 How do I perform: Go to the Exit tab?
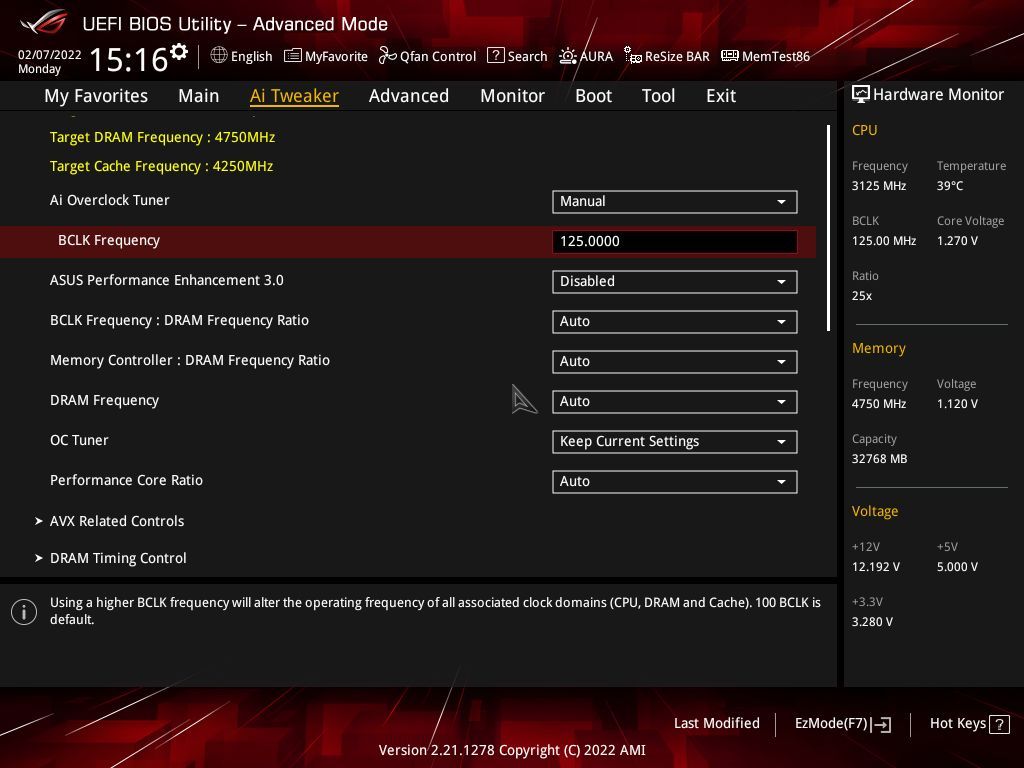point(721,96)
